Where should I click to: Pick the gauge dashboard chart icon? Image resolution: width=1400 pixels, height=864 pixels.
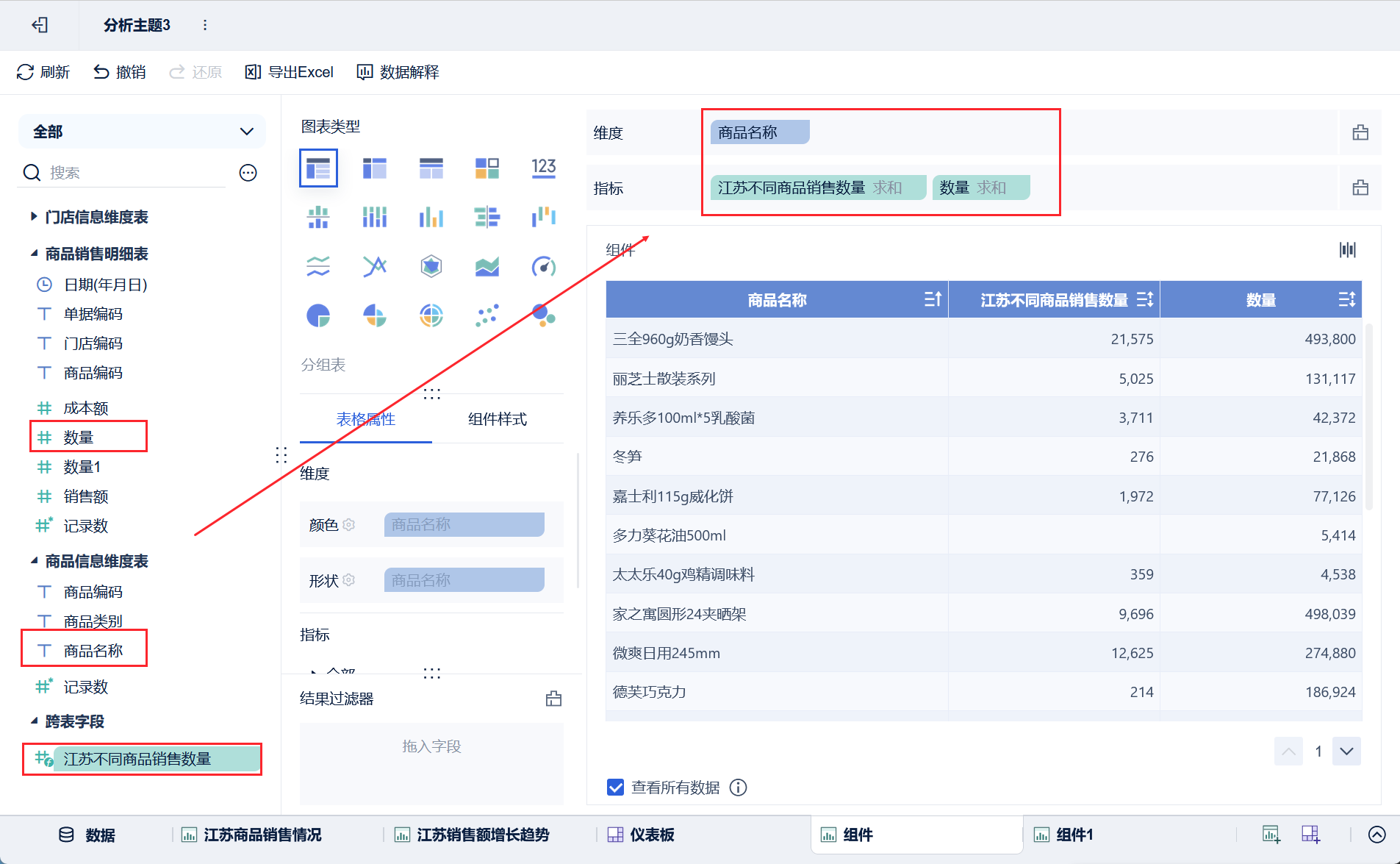544,266
